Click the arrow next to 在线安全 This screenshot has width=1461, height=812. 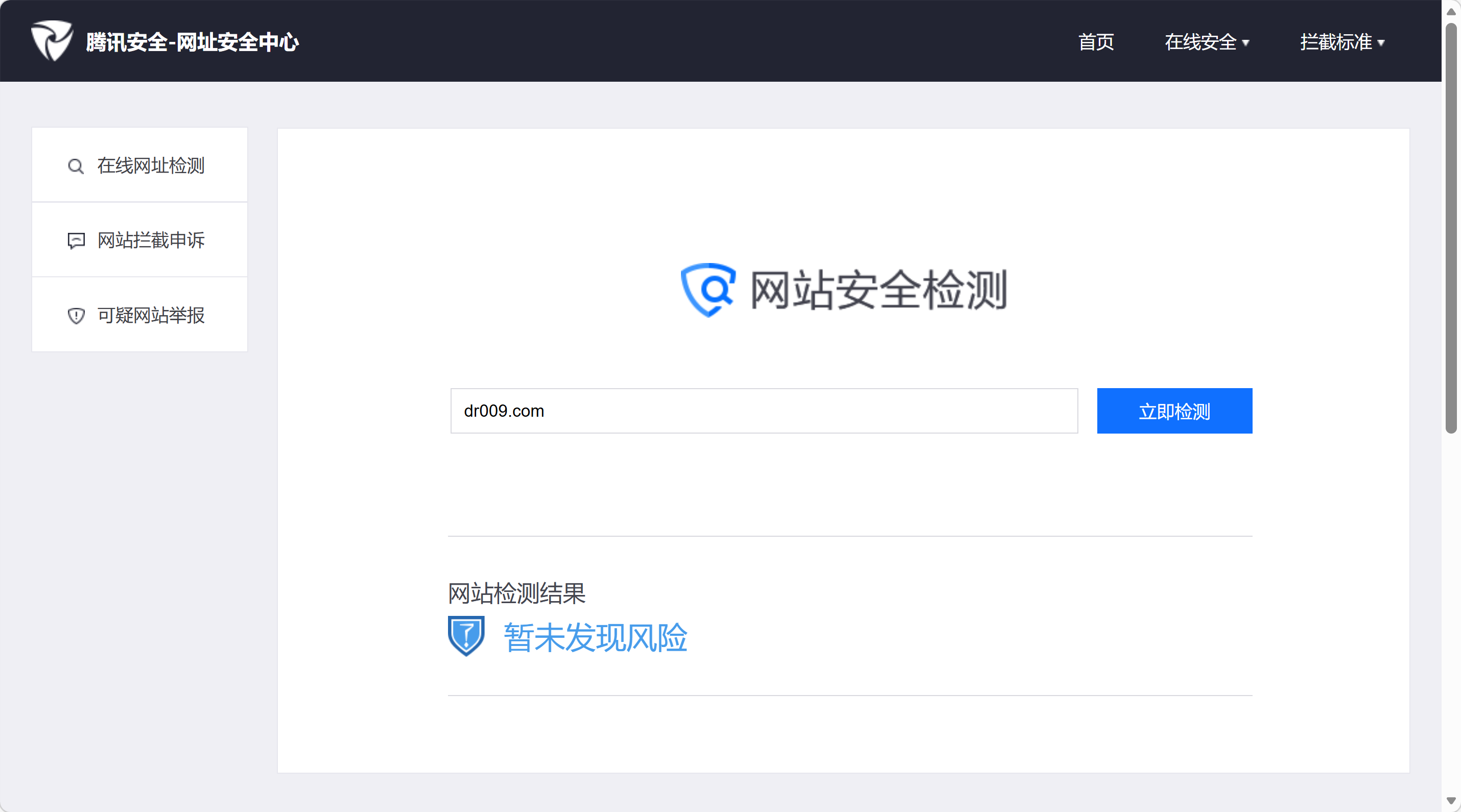[x=1246, y=43]
